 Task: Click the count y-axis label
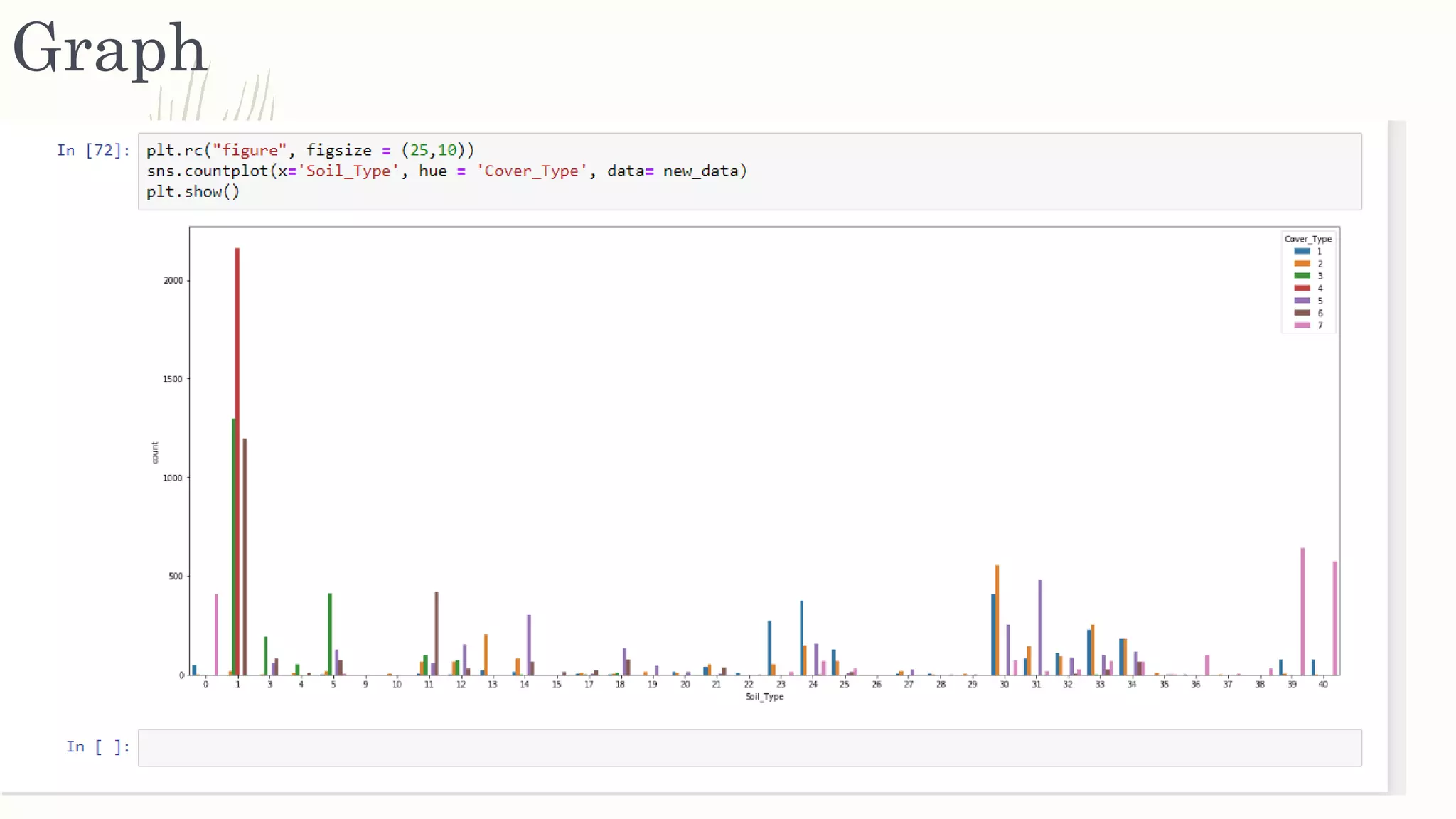pyautogui.click(x=155, y=452)
